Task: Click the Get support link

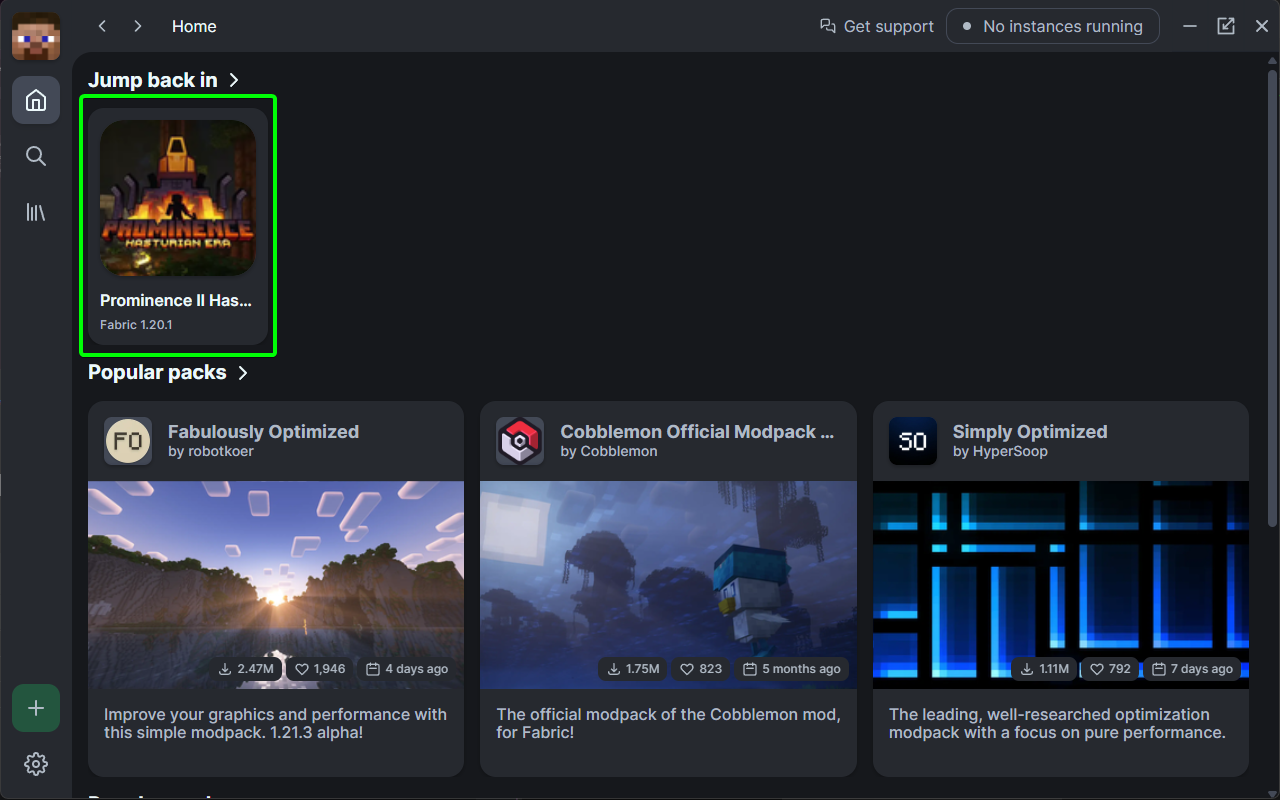Action: (877, 26)
